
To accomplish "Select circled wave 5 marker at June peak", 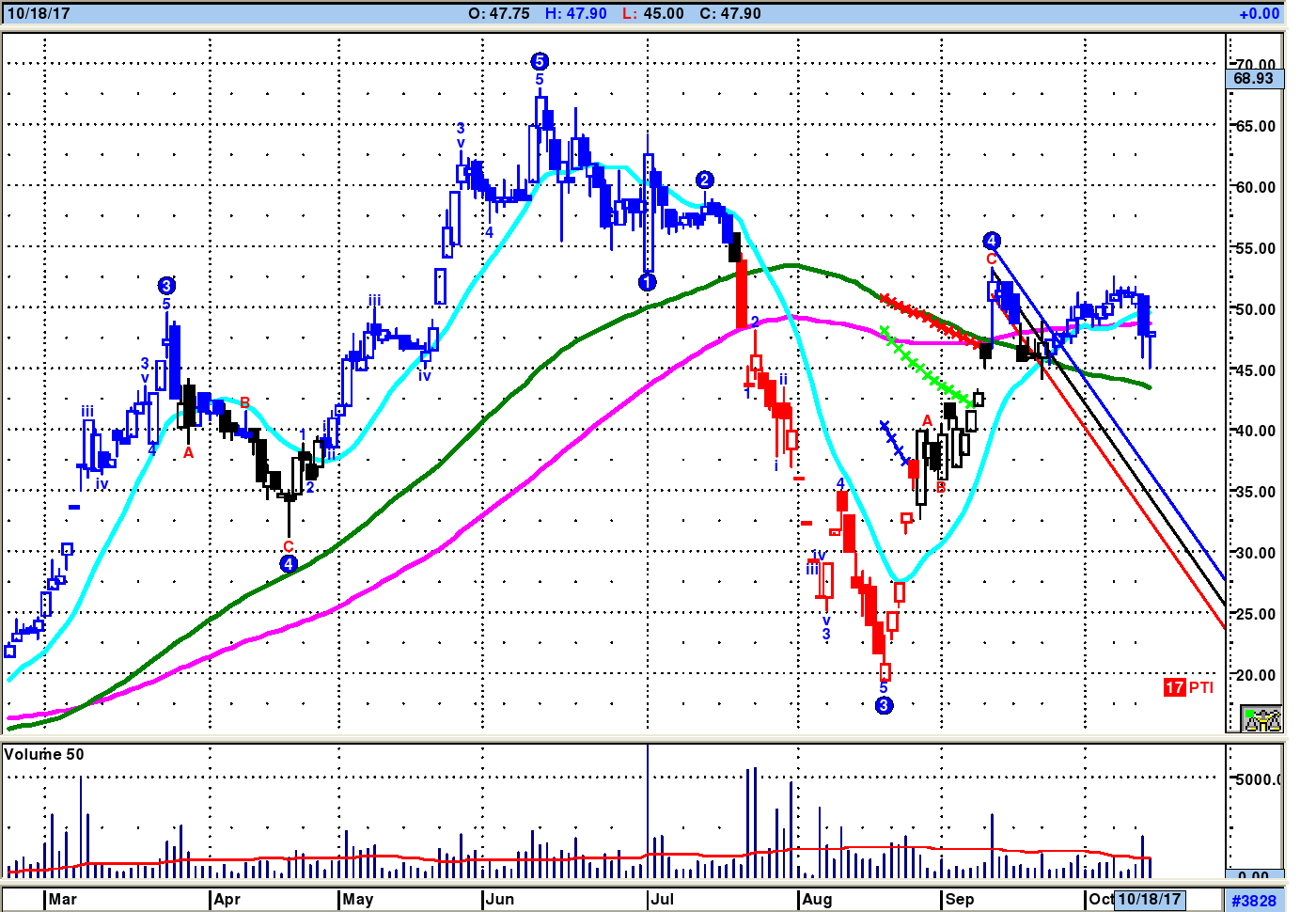I will point(539,62).
